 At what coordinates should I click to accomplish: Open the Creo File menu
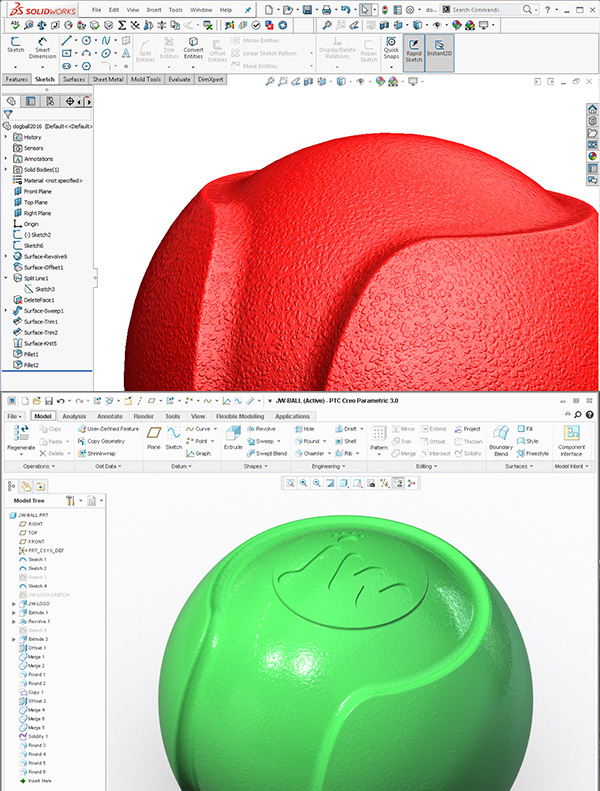15,416
